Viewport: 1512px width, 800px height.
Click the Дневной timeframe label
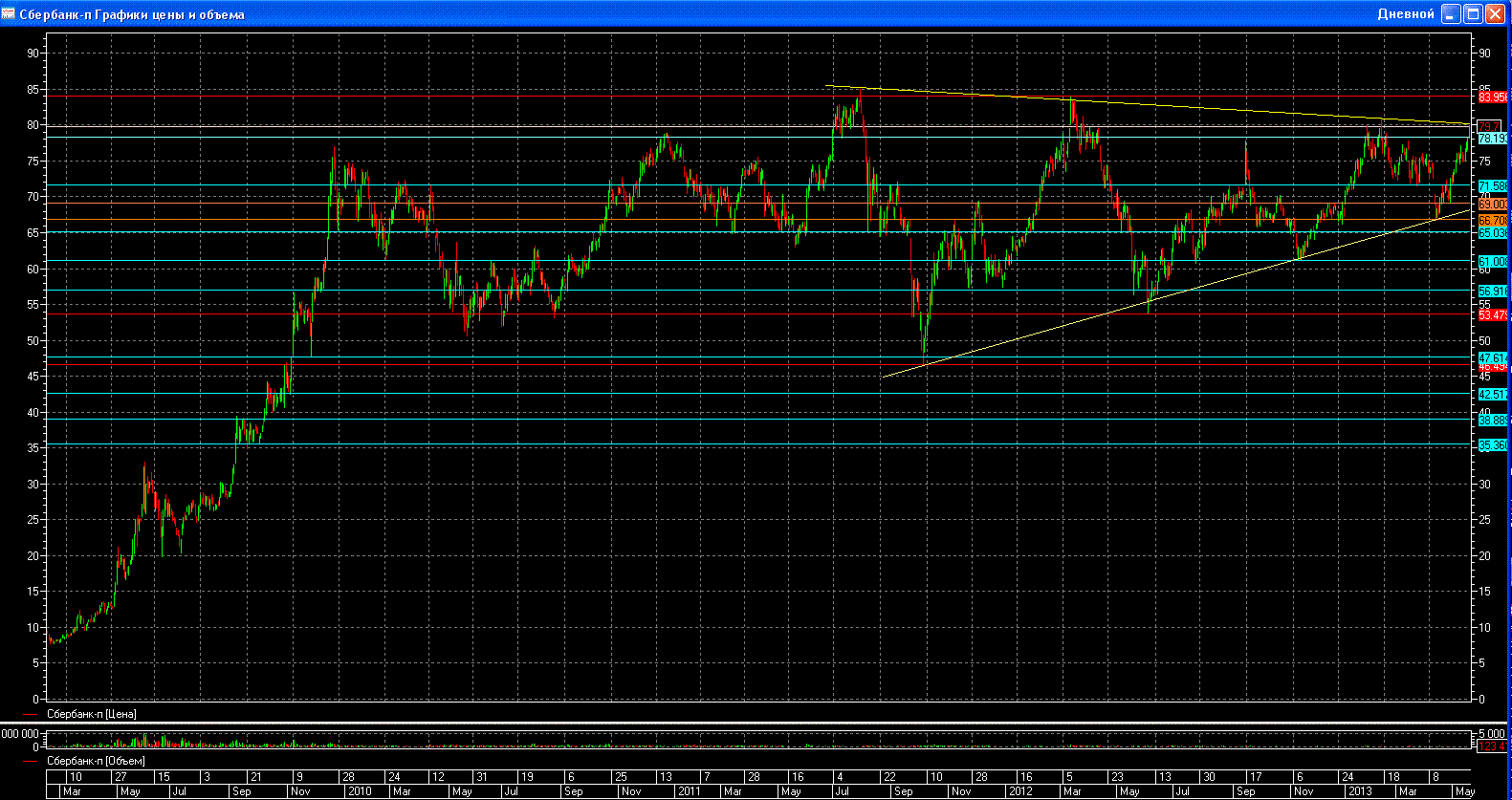[1405, 14]
